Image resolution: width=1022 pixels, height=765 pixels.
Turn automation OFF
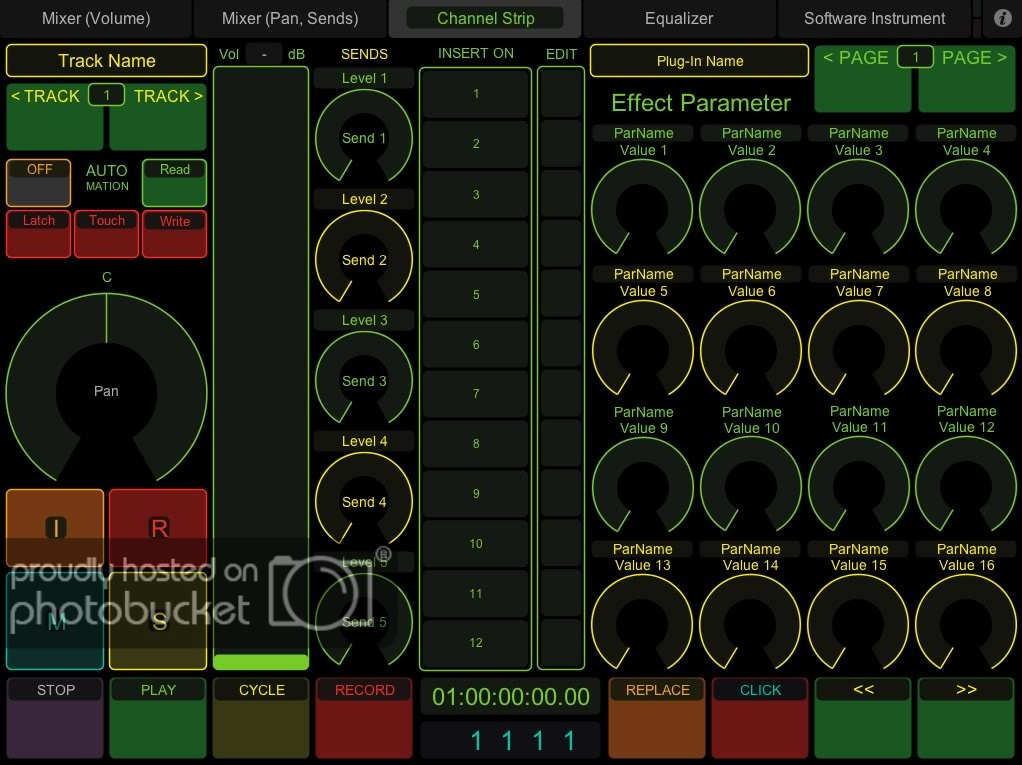coord(39,183)
